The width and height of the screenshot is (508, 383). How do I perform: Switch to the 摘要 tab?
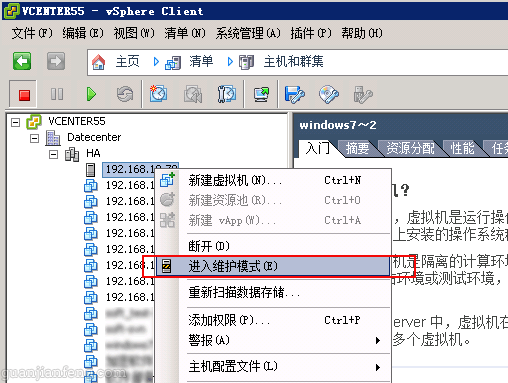[357, 148]
